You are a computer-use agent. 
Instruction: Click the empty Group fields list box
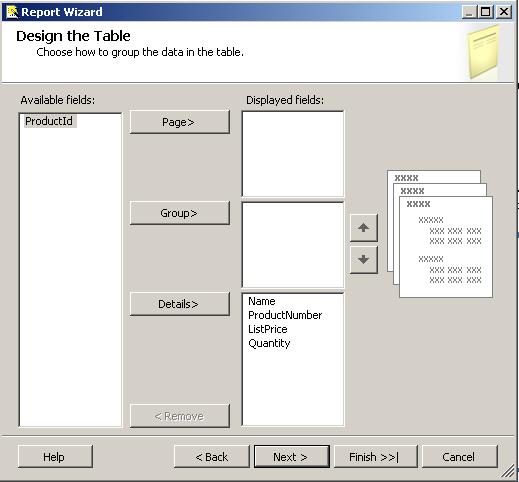[293, 245]
